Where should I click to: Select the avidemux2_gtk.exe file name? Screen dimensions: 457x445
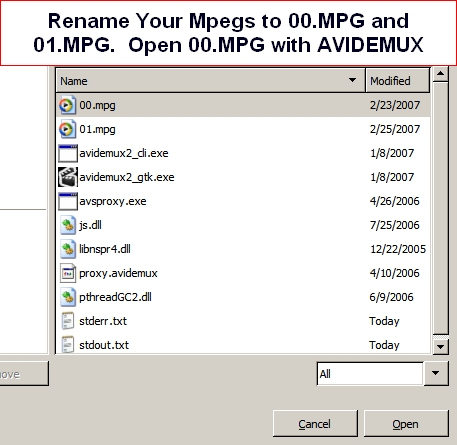pyautogui.click(x=127, y=177)
